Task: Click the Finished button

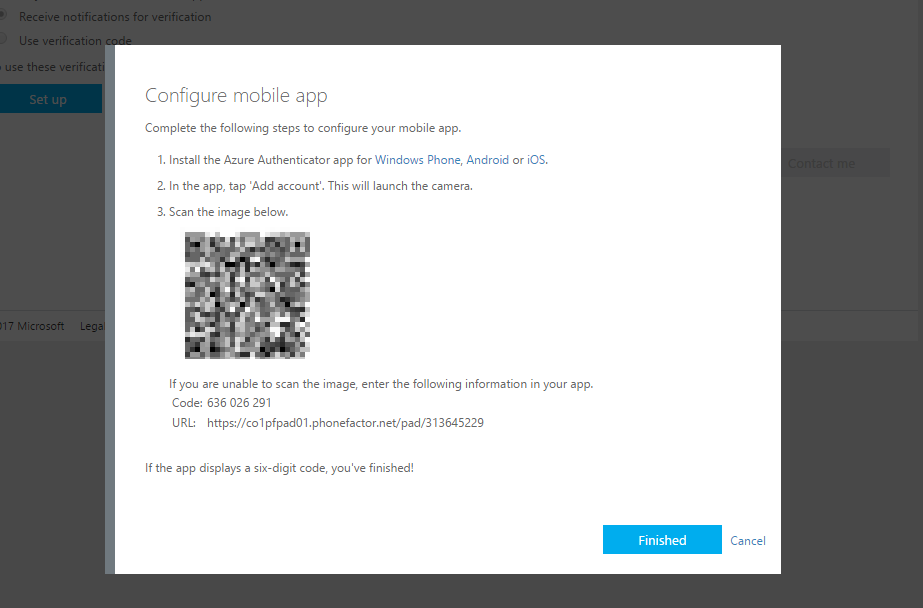Action: (662, 539)
